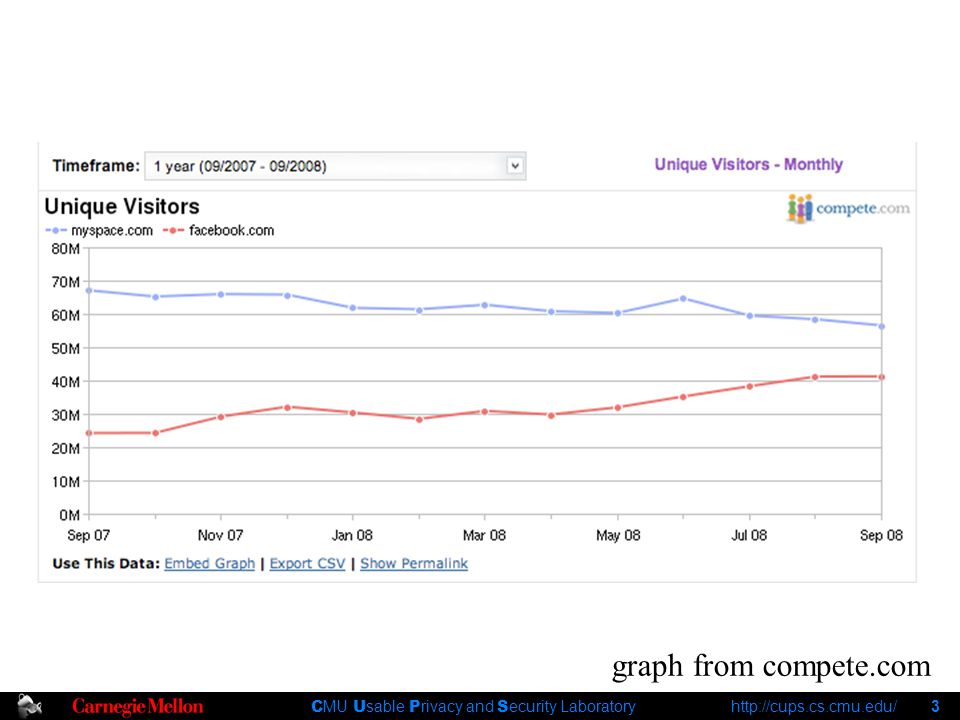
Task: Click the CMU Usable Privacy and Security Laboratory text
Action: [473, 707]
